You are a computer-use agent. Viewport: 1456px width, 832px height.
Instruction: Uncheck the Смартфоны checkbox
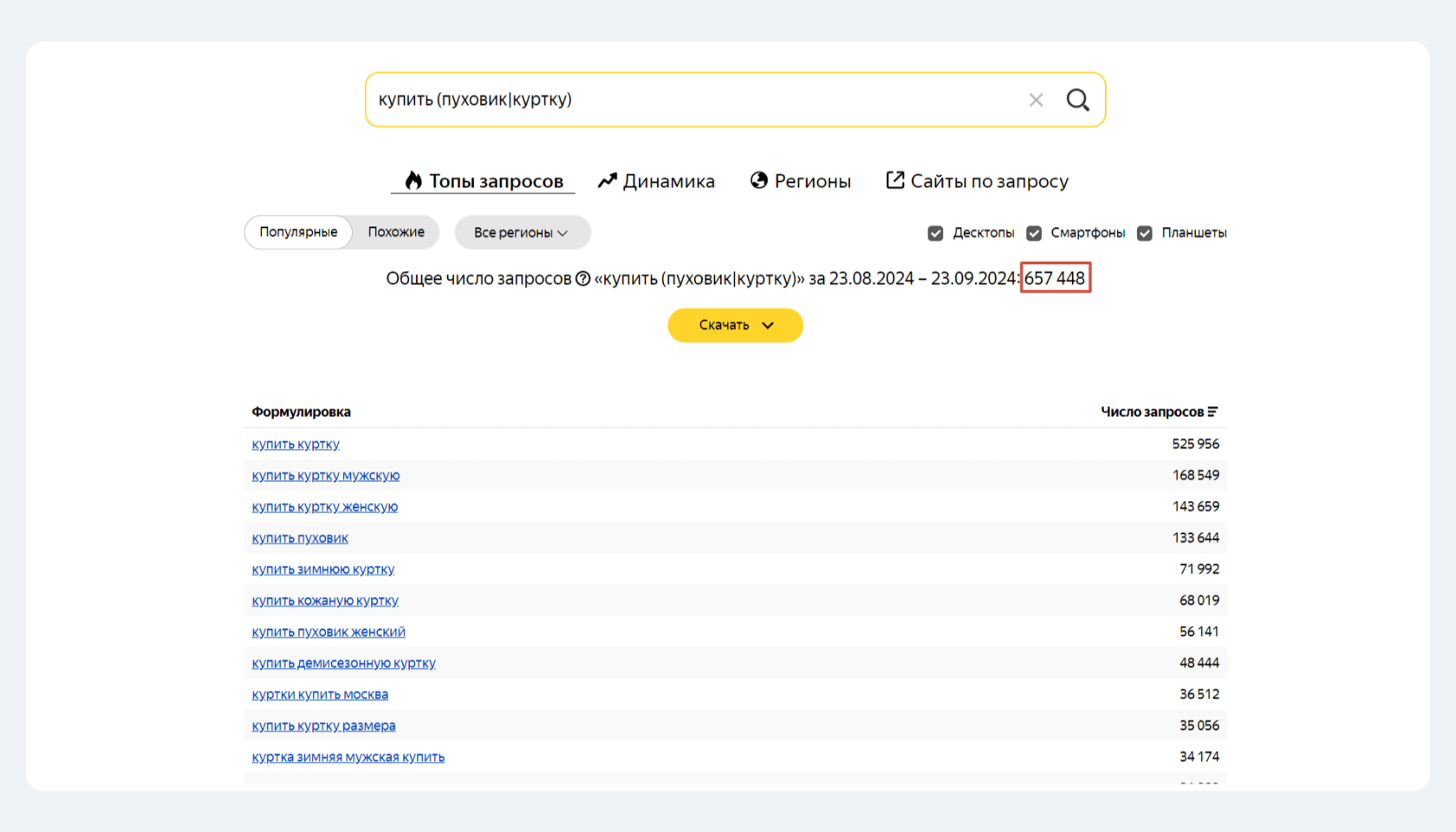[x=1033, y=232]
